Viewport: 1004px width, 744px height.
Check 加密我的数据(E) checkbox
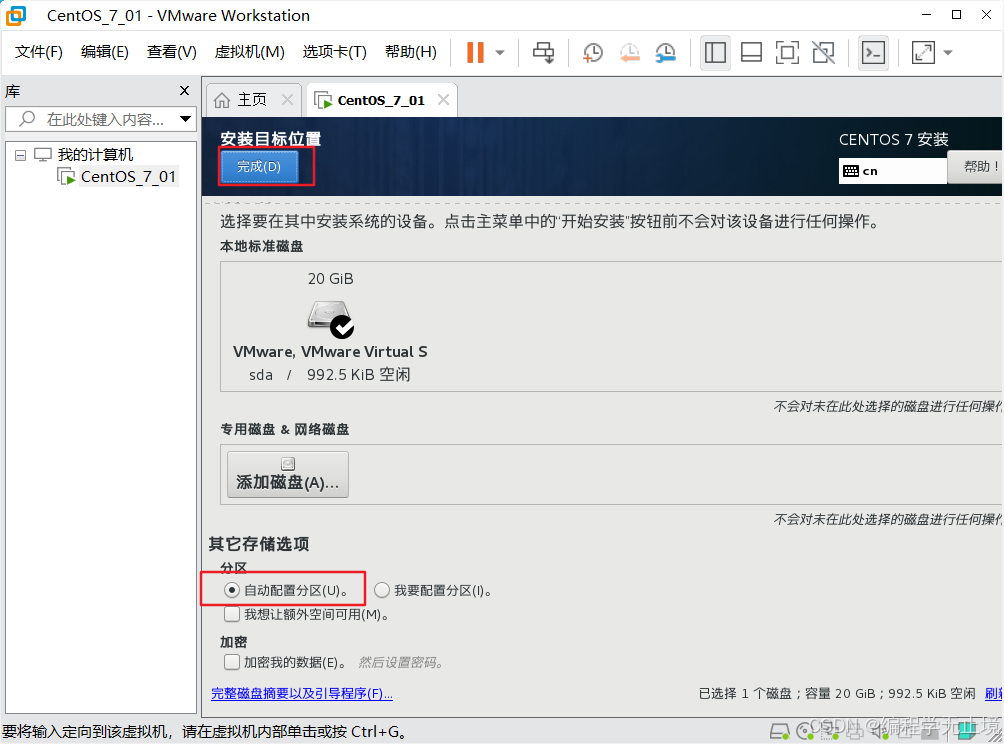[x=232, y=661]
